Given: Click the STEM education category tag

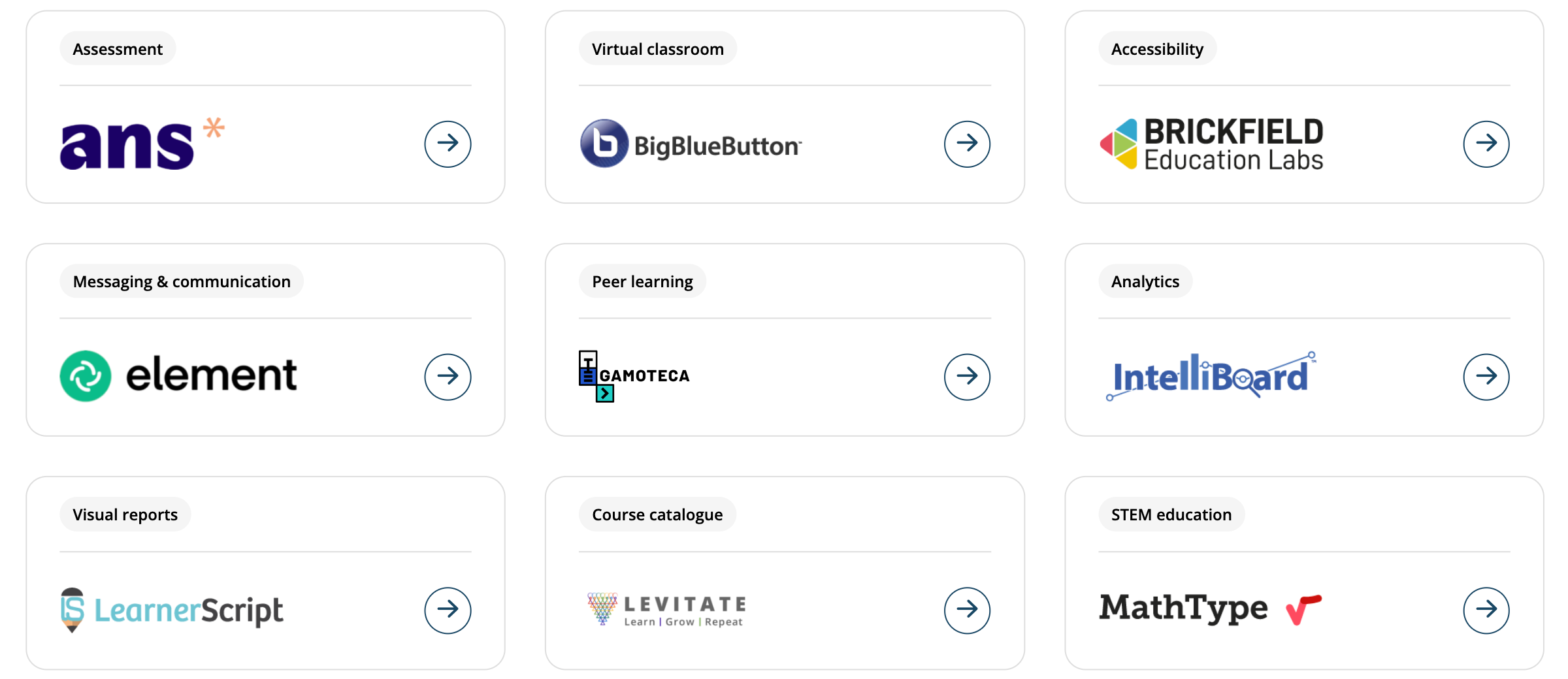Looking at the screenshot, I should pos(1170,514).
